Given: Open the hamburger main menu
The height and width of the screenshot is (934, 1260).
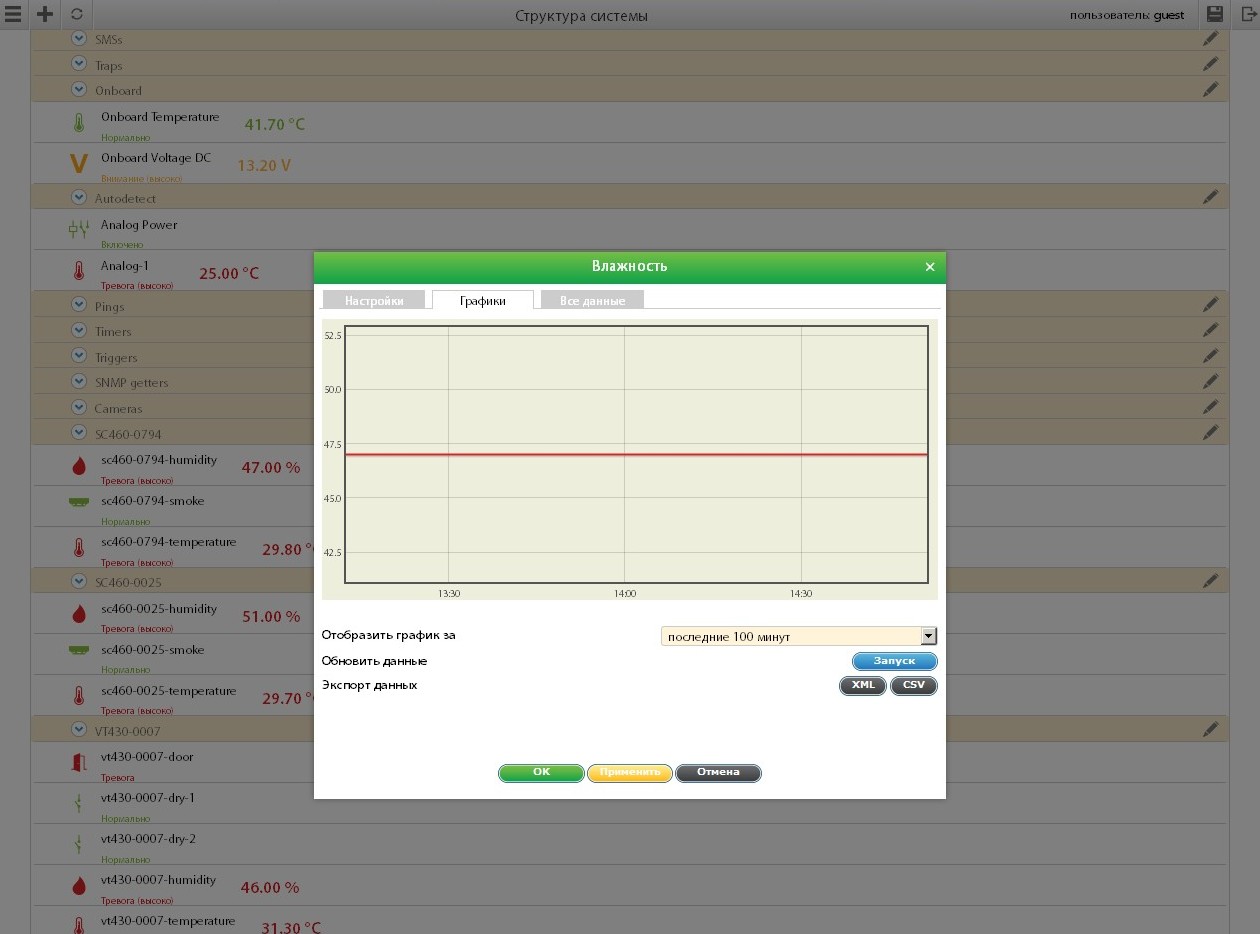Looking at the screenshot, I should [x=14, y=14].
